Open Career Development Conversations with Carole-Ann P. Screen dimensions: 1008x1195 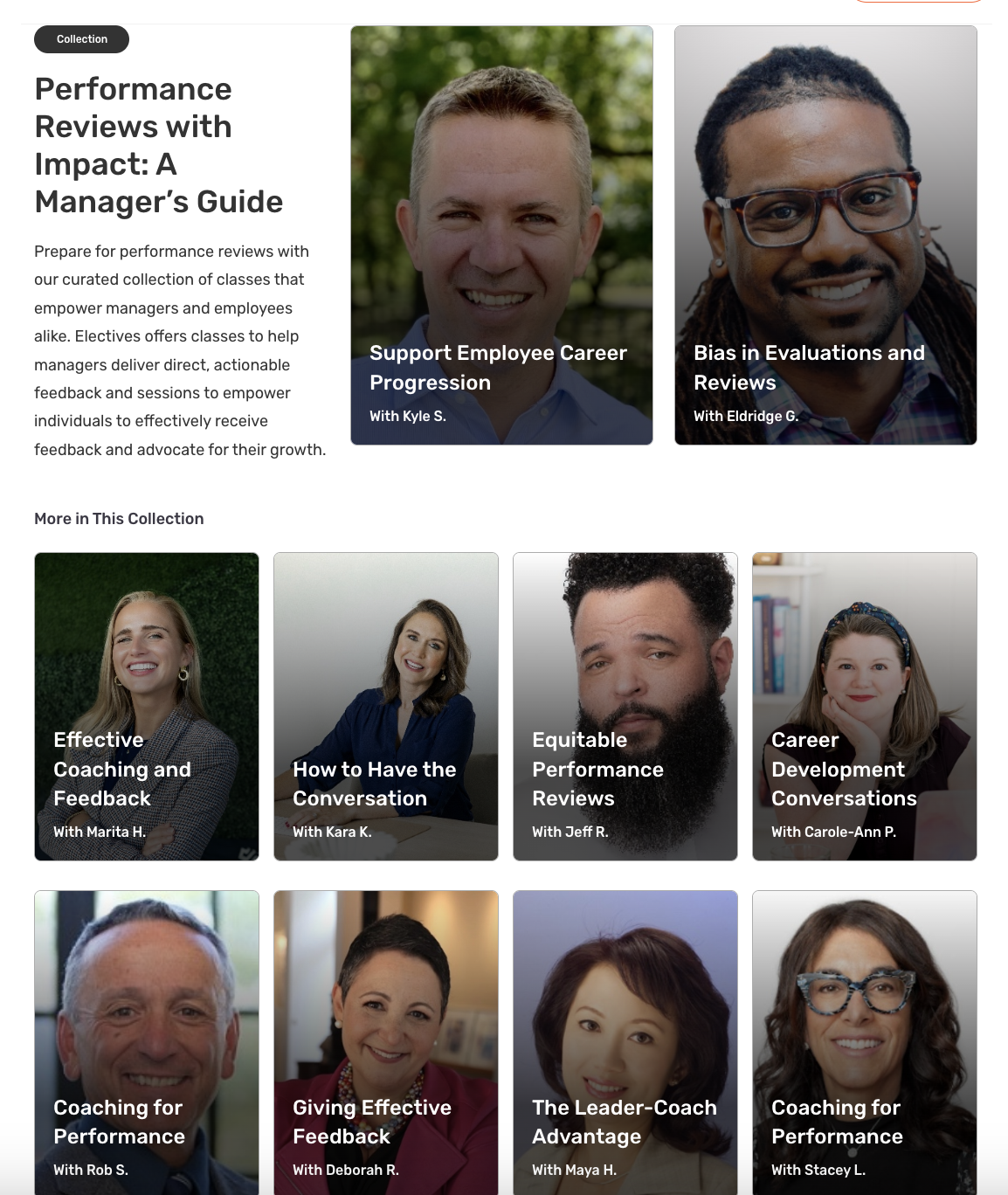click(x=865, y=706)
